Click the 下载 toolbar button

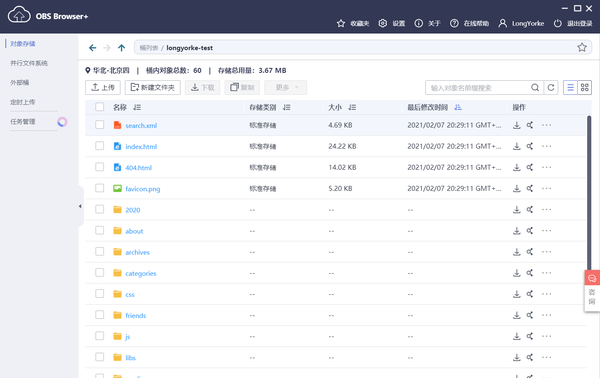[202, 88]
